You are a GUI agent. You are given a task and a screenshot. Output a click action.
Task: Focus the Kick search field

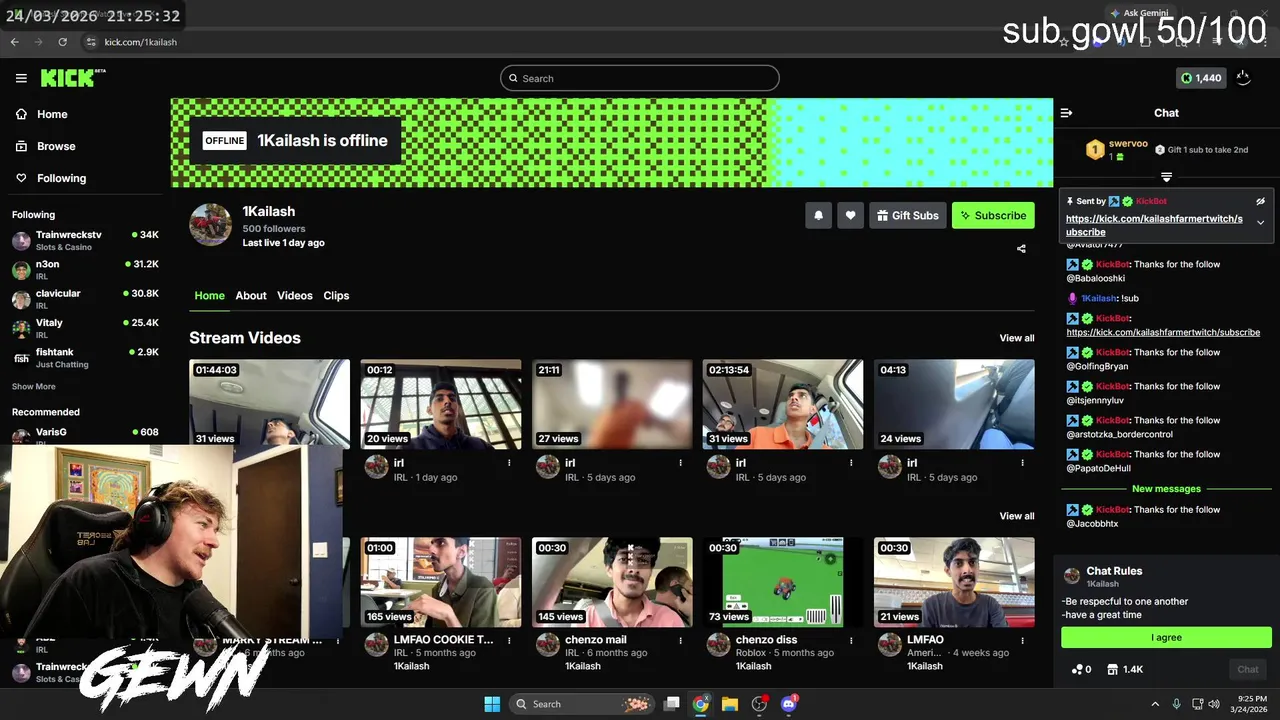pos(640,78)
